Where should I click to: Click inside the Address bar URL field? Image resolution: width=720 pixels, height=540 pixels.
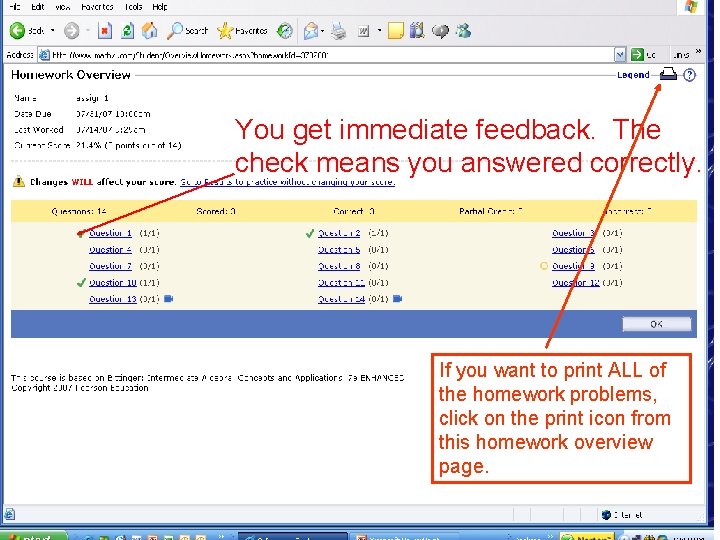pos(326,55)
